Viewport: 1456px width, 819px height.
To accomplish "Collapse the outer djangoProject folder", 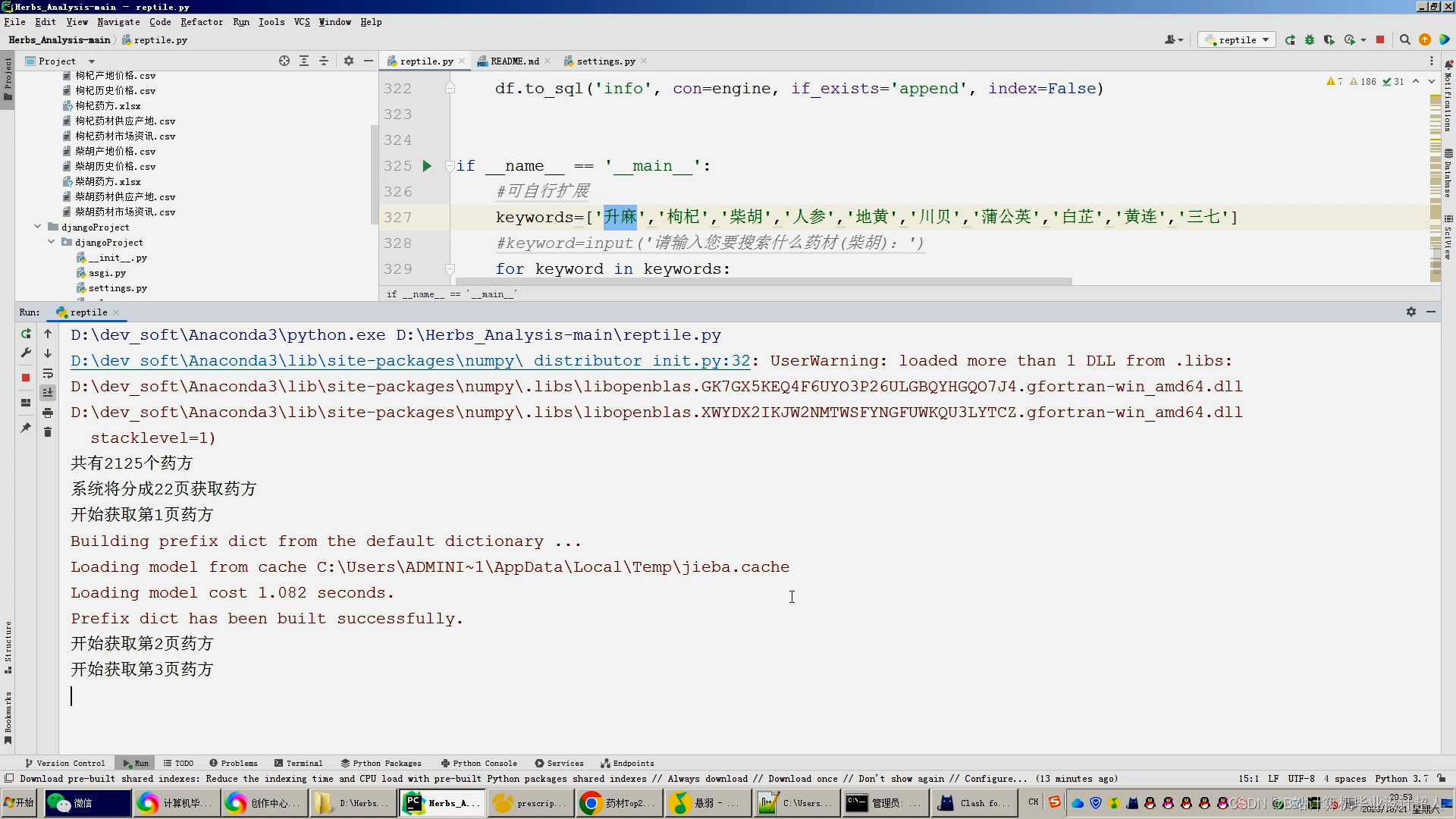I will coord(37,227).
